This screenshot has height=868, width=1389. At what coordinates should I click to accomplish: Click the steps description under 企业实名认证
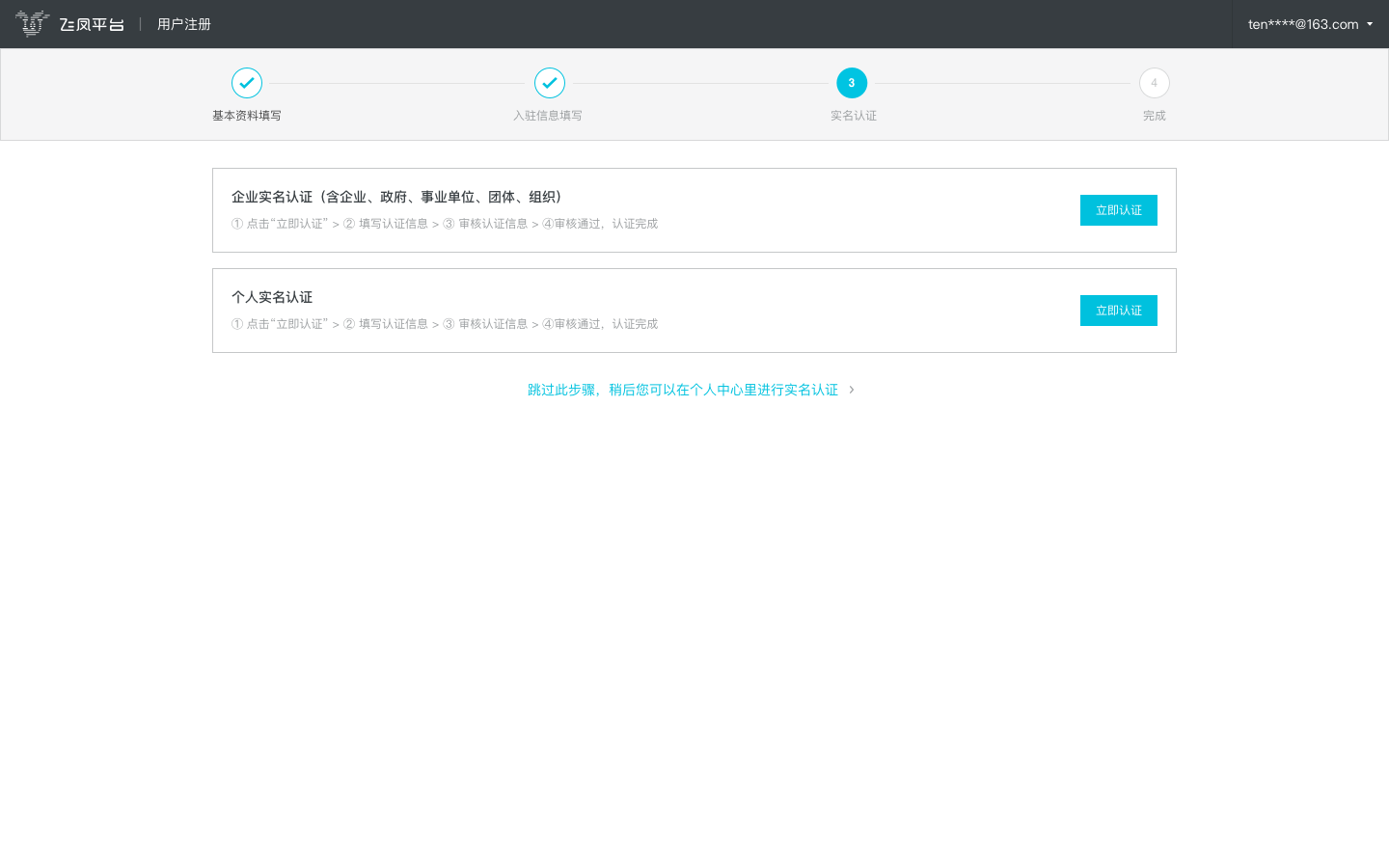point(445,224)
